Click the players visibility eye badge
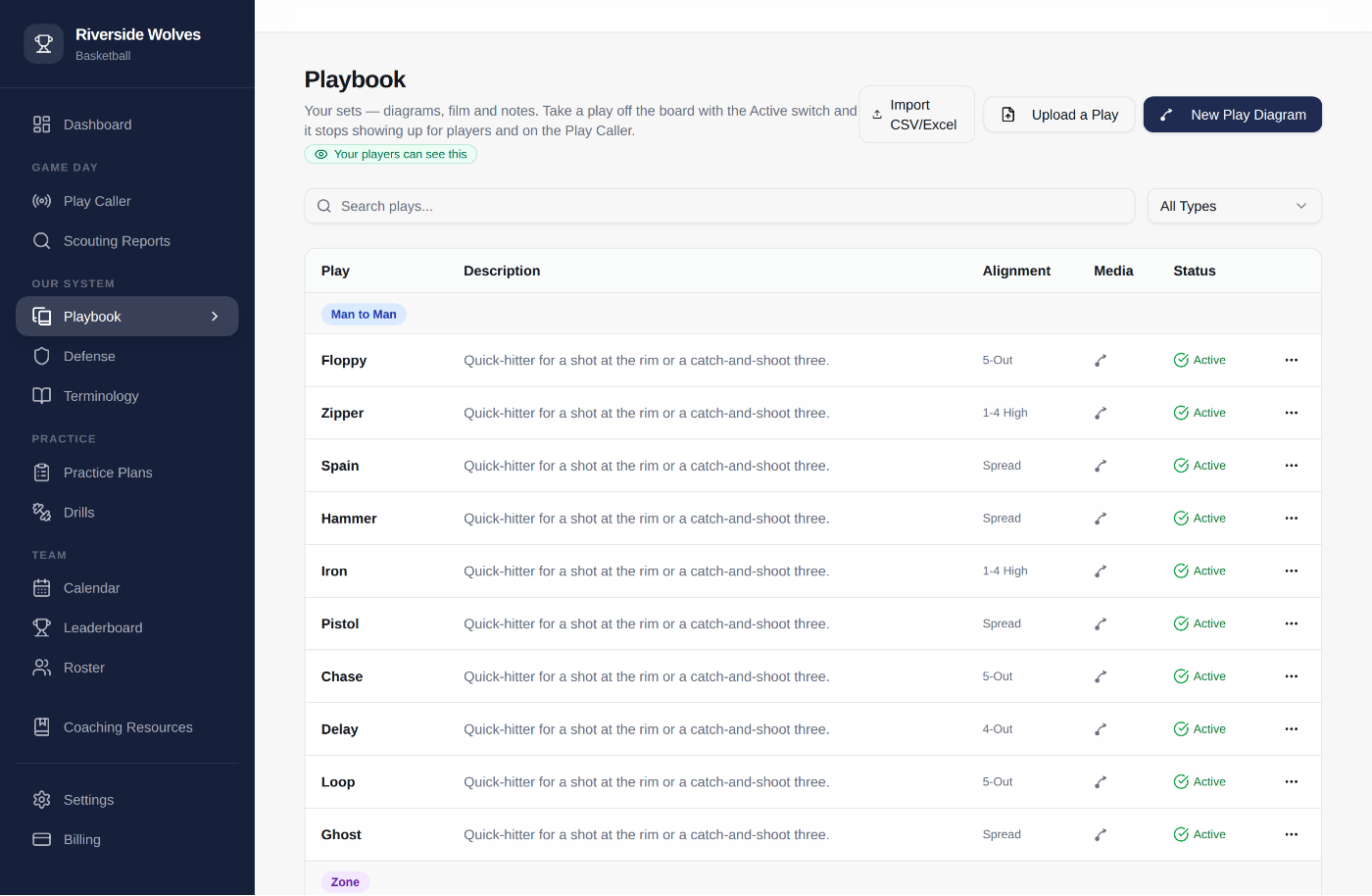The image size is (1372, 896). (391, 155)
